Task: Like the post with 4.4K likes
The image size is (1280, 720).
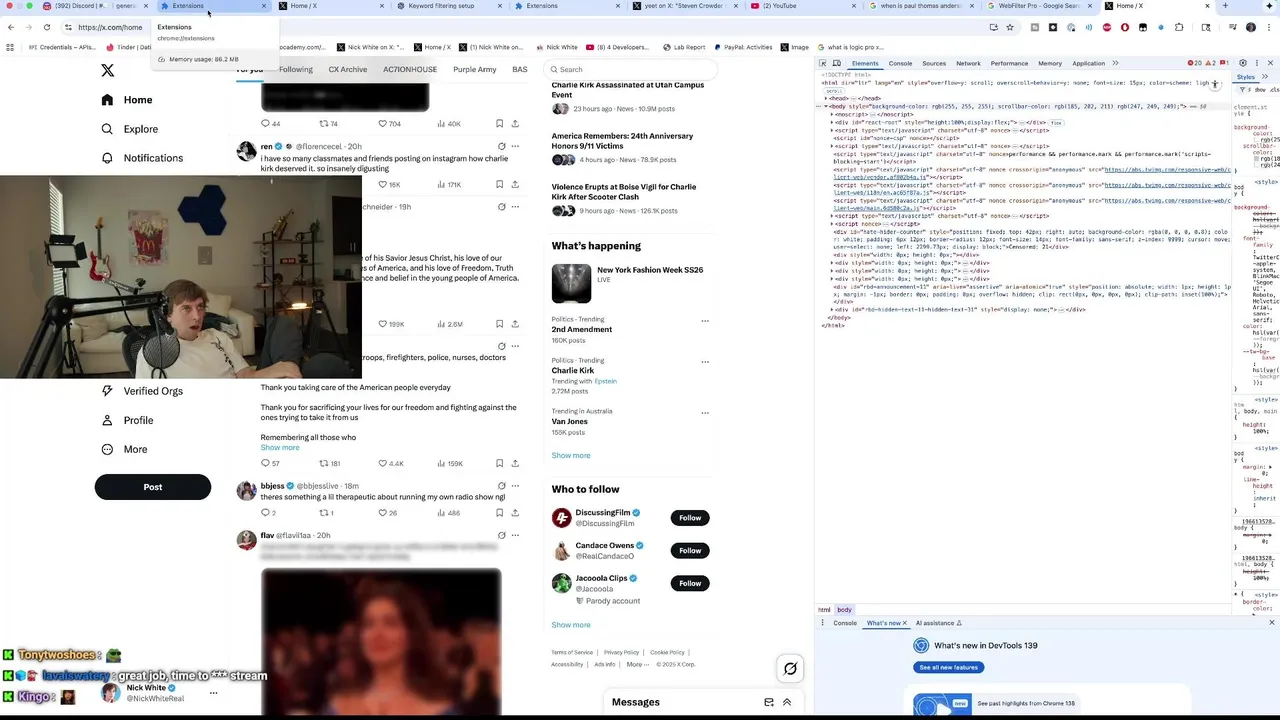Action: pyautogui.click(x=391, y=464)
